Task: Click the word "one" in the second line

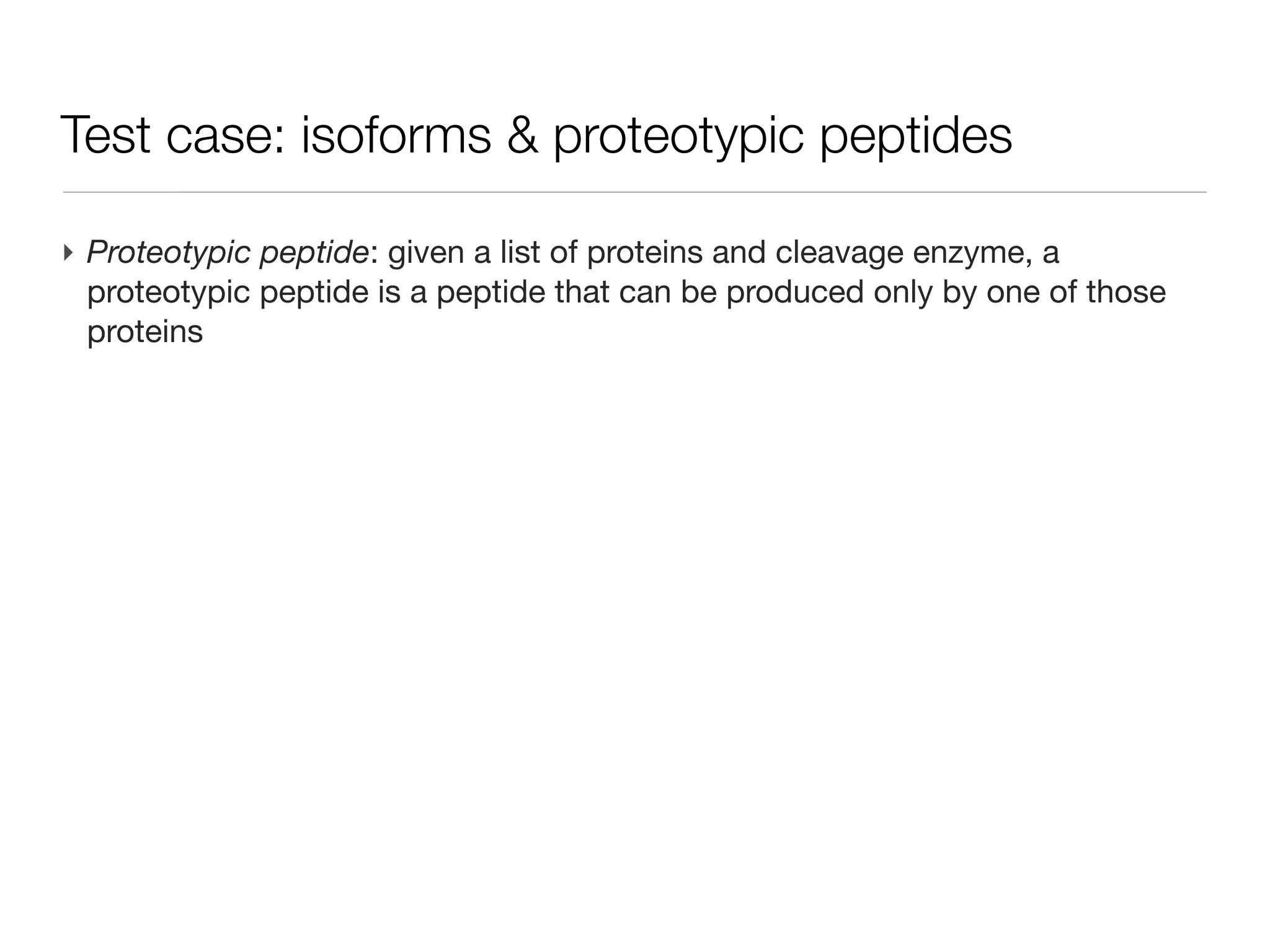Action: (x=1012, y=292)
